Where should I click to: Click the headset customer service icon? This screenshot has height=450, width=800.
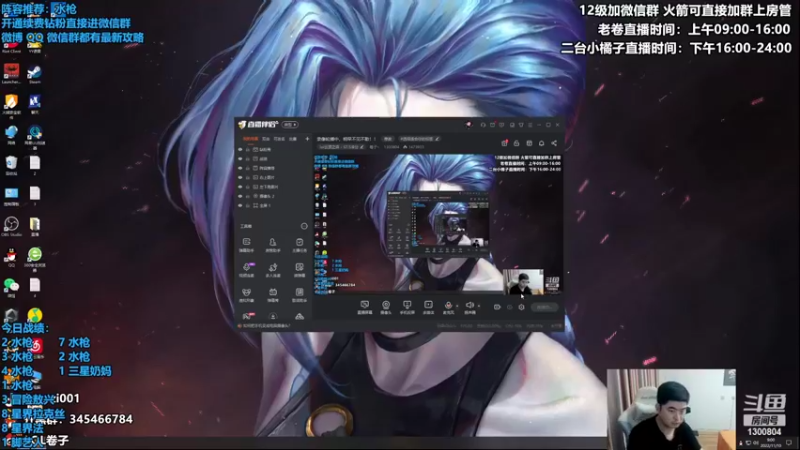pos(483,124)
